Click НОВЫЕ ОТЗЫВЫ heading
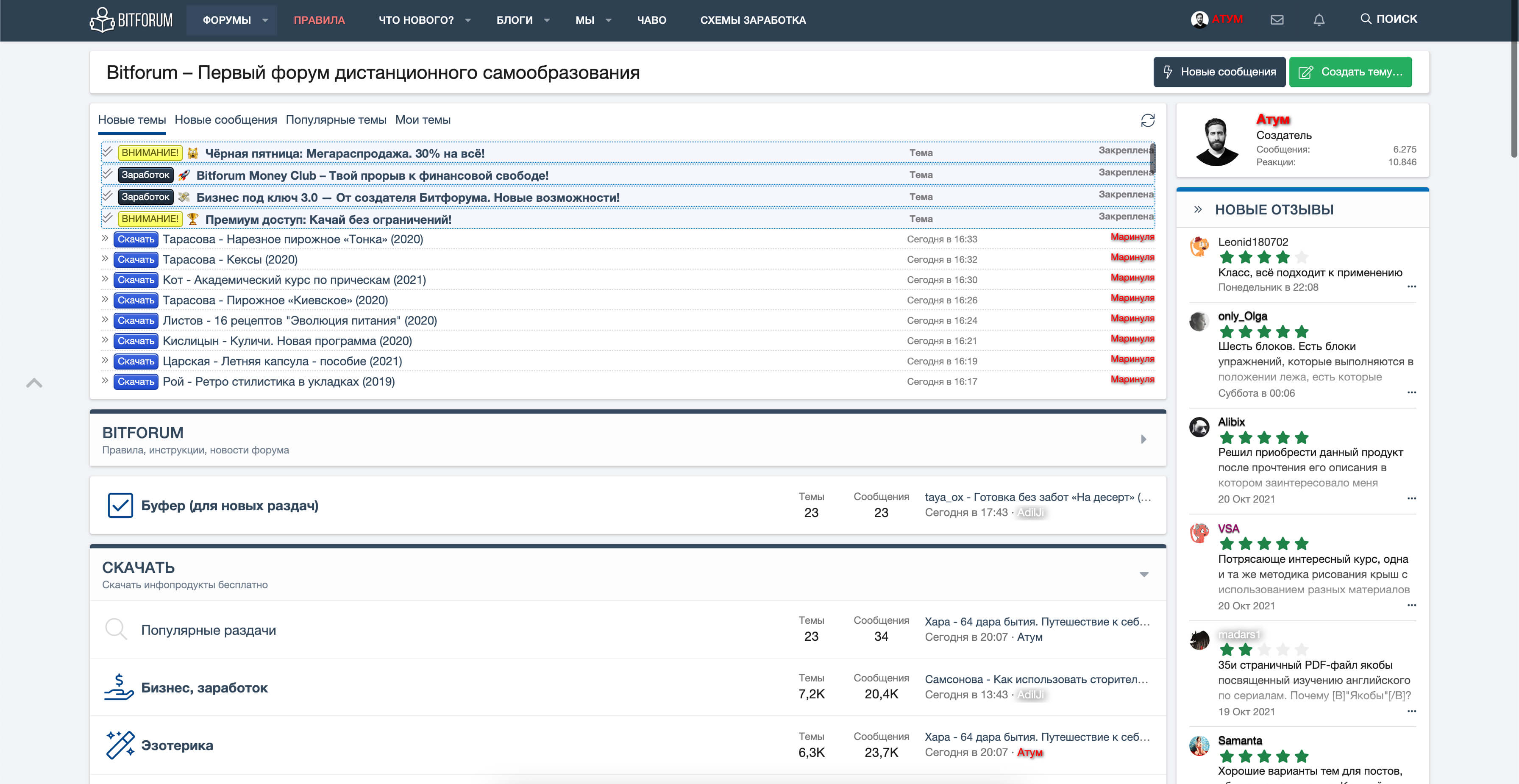The width and height of the screenshot is (1519, 784). pyautogui.click(x=1274, y=209)
